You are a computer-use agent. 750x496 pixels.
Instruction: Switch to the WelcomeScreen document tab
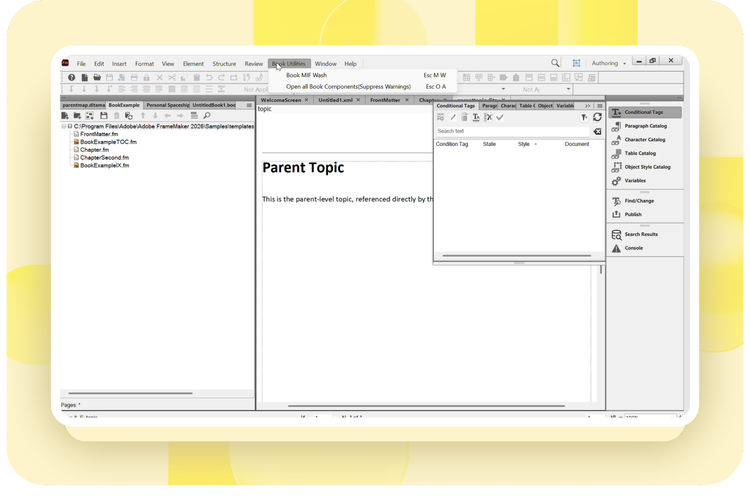click(281, 100)
